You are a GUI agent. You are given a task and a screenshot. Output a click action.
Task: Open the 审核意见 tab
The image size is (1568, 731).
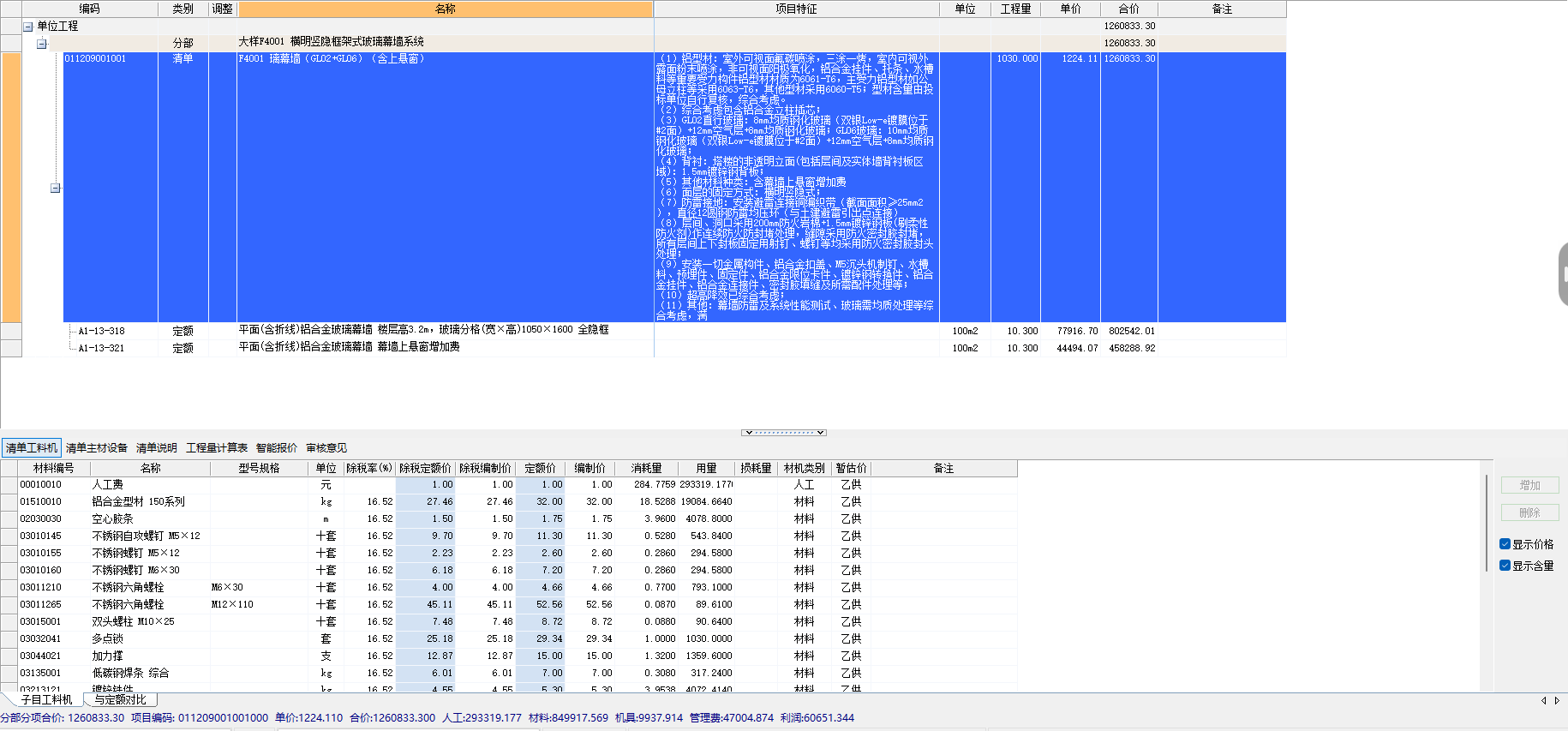point(326,447)
